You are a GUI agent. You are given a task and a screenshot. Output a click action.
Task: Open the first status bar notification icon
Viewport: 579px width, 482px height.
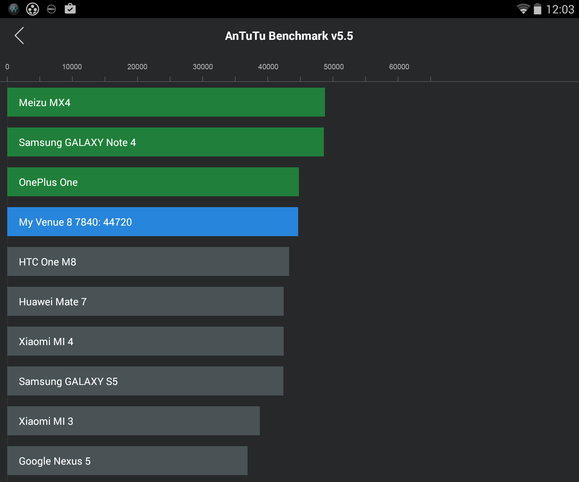click(x=14, y=8)
